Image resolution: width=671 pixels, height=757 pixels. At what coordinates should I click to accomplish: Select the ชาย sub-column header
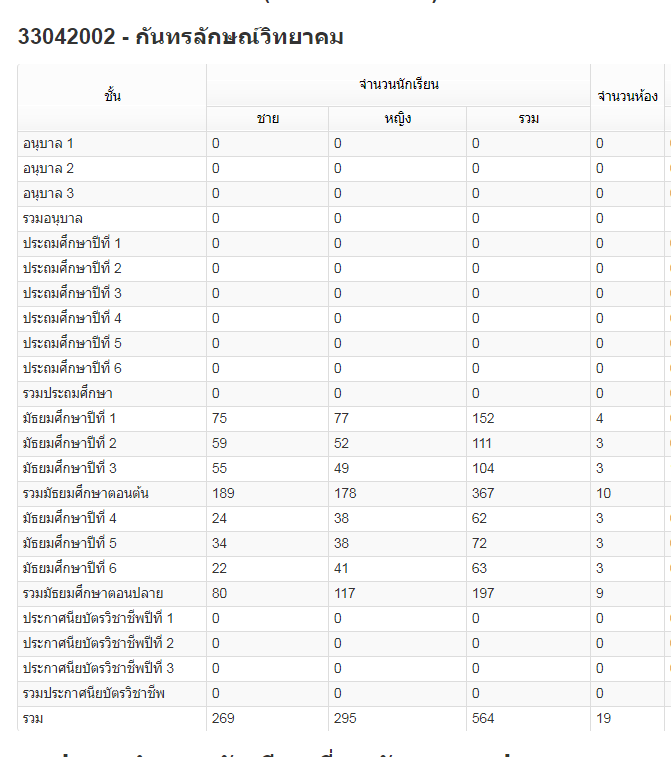(267, 119)
